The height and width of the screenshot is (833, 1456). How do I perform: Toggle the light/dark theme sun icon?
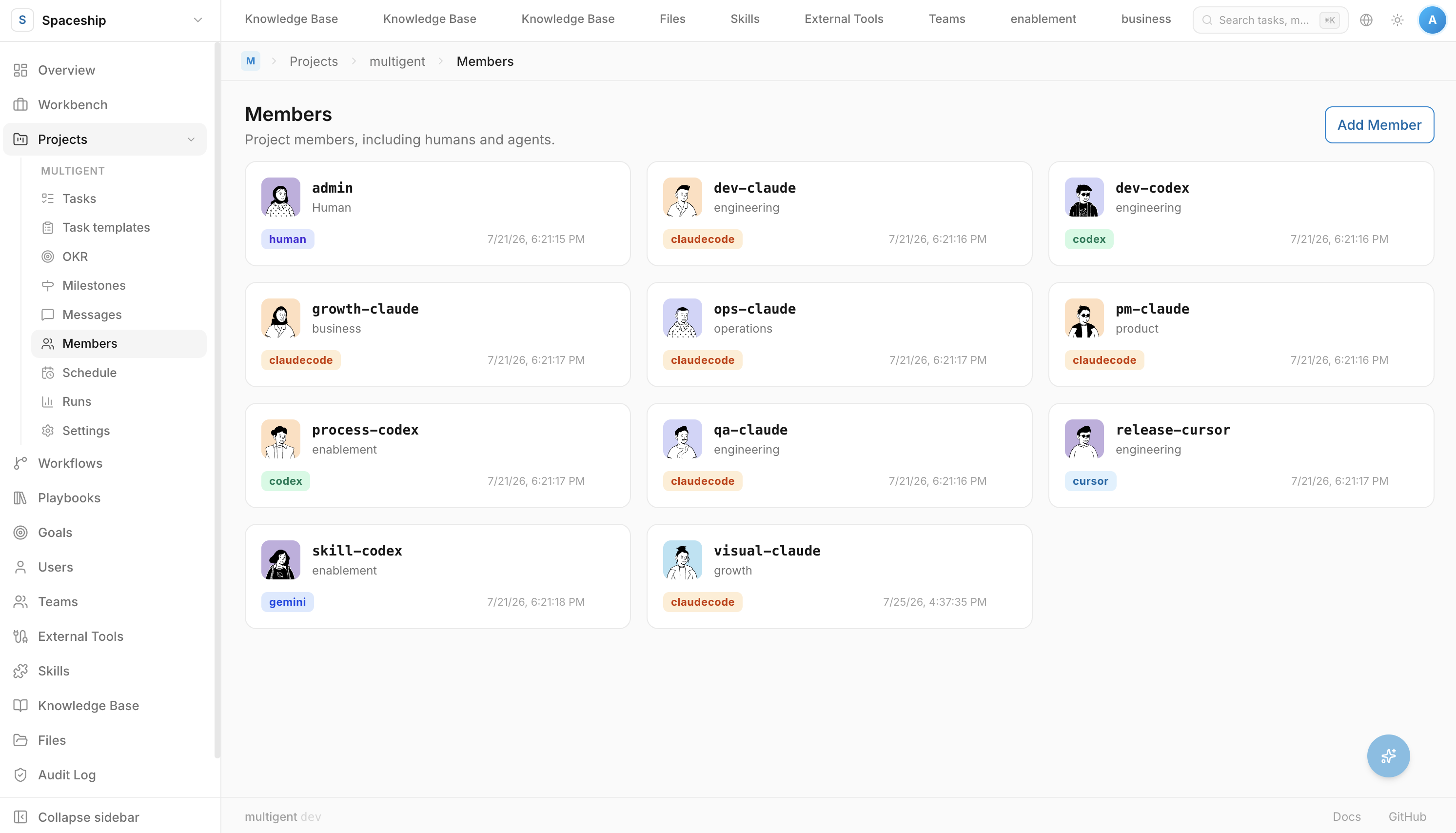(1397, 20)
